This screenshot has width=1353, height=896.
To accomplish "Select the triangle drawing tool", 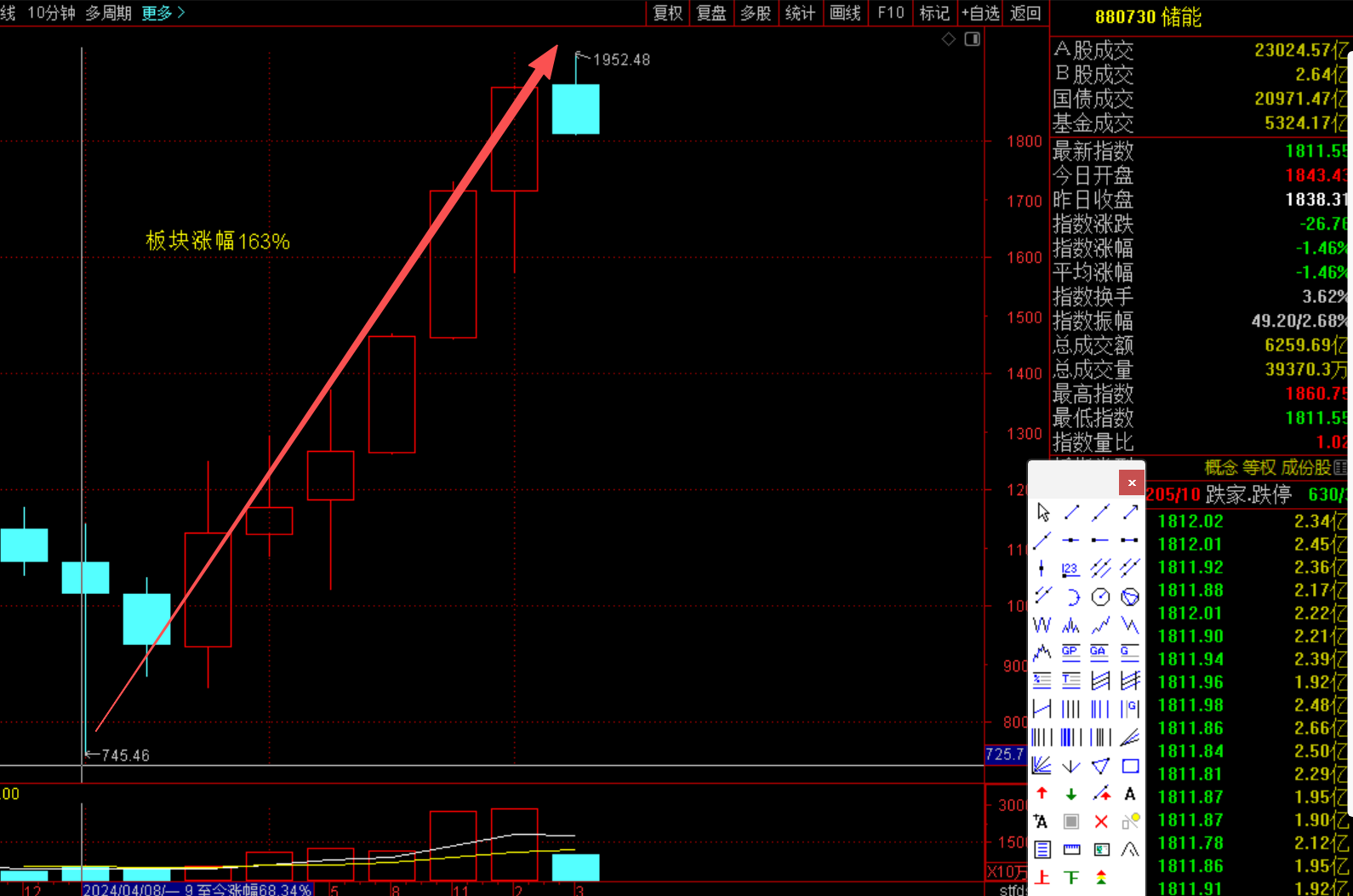I will (x=1101, y=766).
